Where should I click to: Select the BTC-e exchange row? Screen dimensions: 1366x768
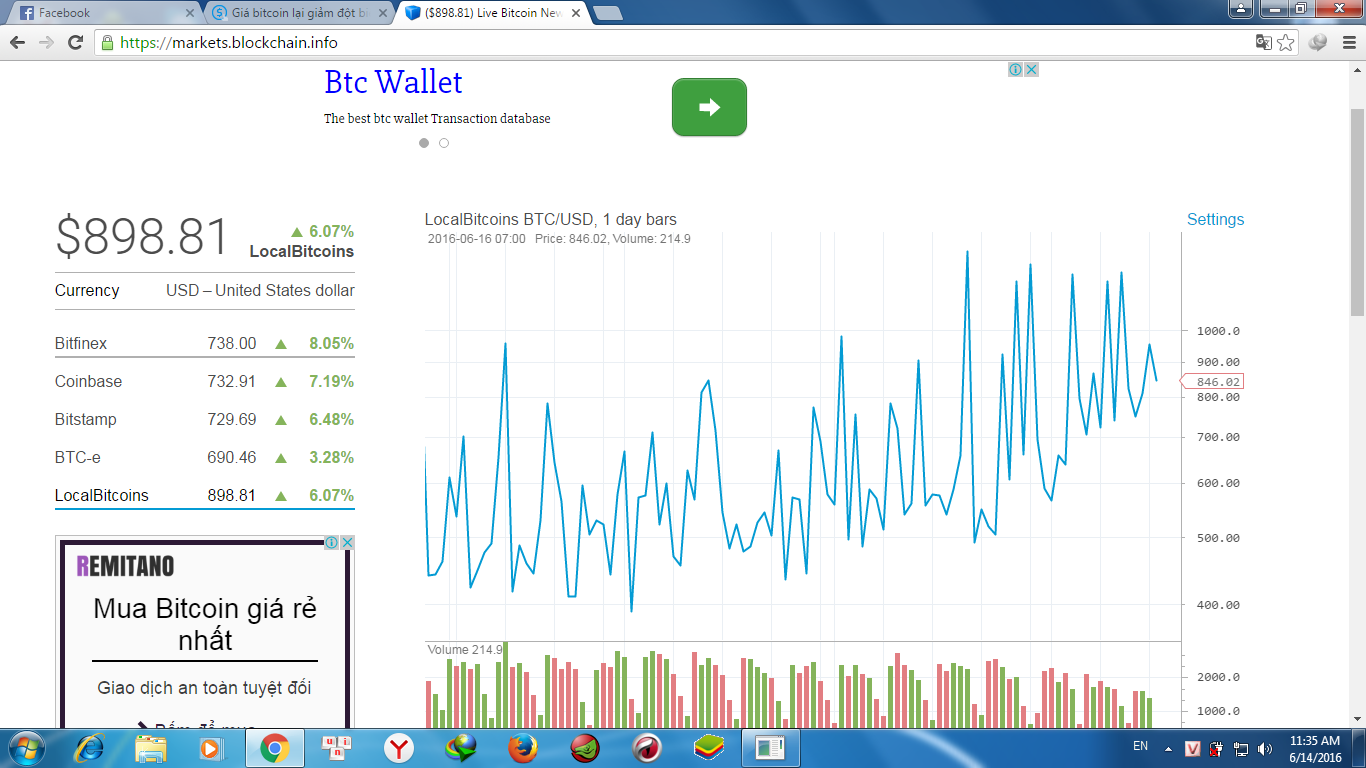tap(205, 458)
